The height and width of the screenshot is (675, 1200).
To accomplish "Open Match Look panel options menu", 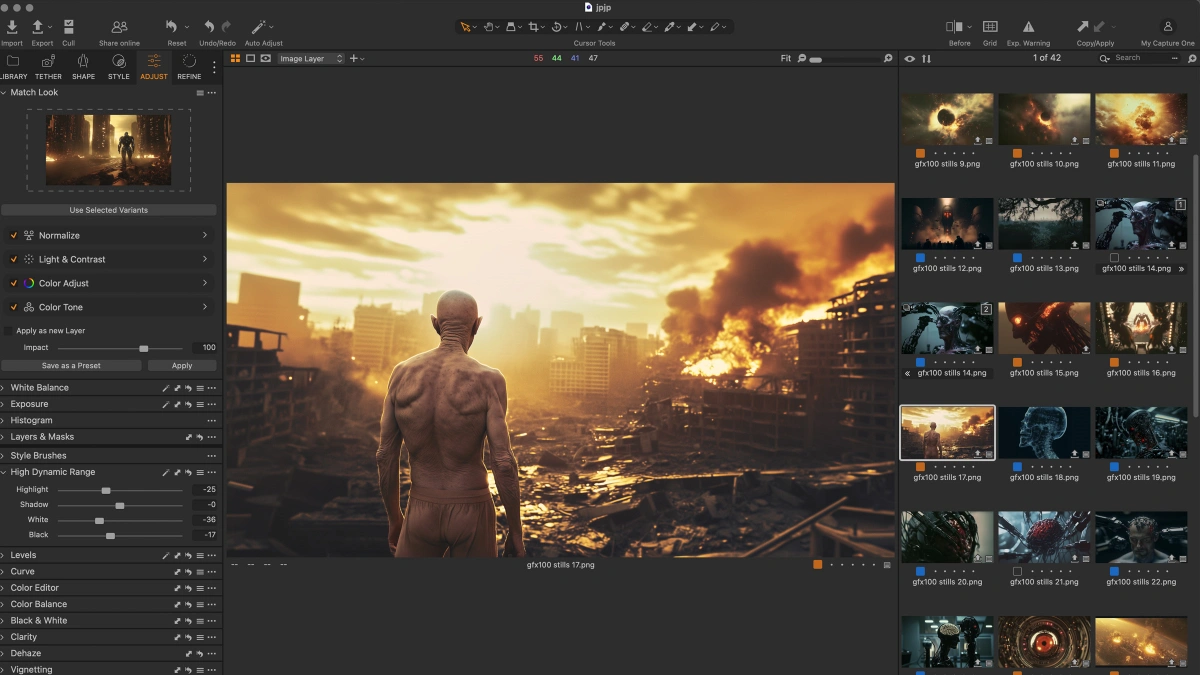I will pos(212,93).
